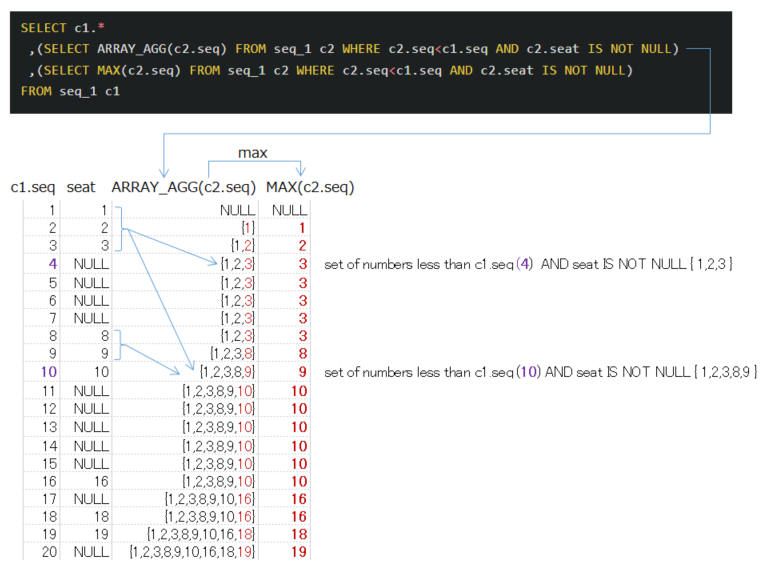This screenshot has width=765, height=566.
Task: Click the seat value 19
Action: (101, 534)
